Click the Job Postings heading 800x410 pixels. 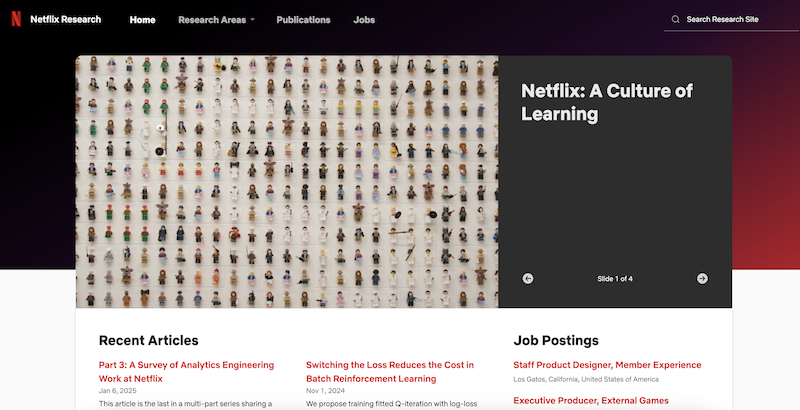tap(556, 340)
